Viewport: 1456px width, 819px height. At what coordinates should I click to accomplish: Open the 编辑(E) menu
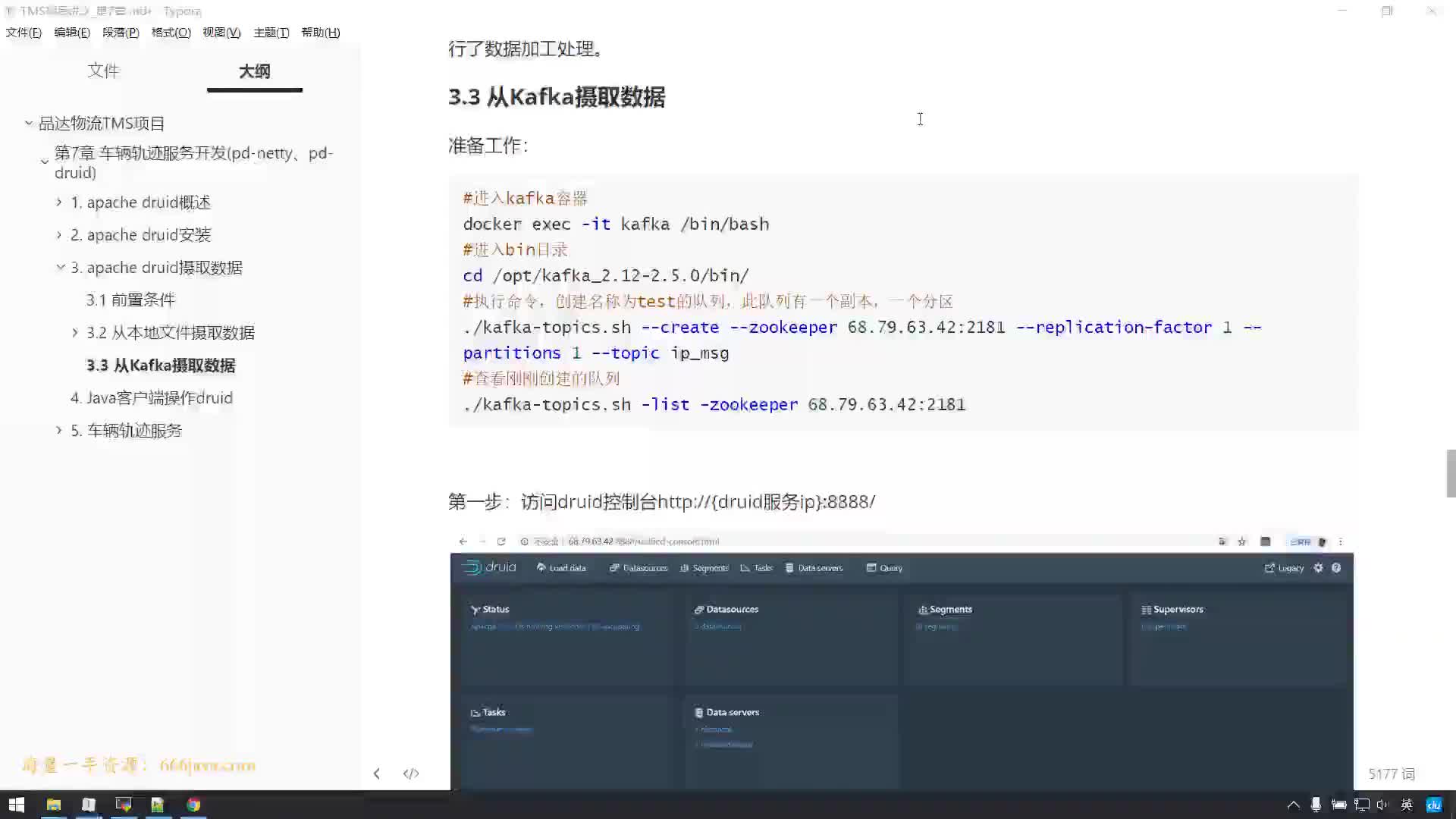click(x=72, y=33)
